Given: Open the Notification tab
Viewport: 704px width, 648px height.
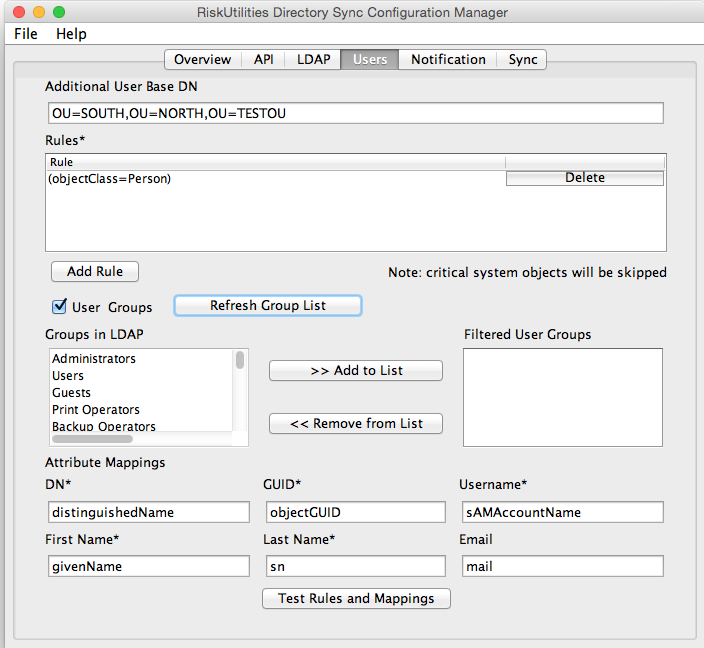Looking at the screenshot, I should tap(448, 59).
